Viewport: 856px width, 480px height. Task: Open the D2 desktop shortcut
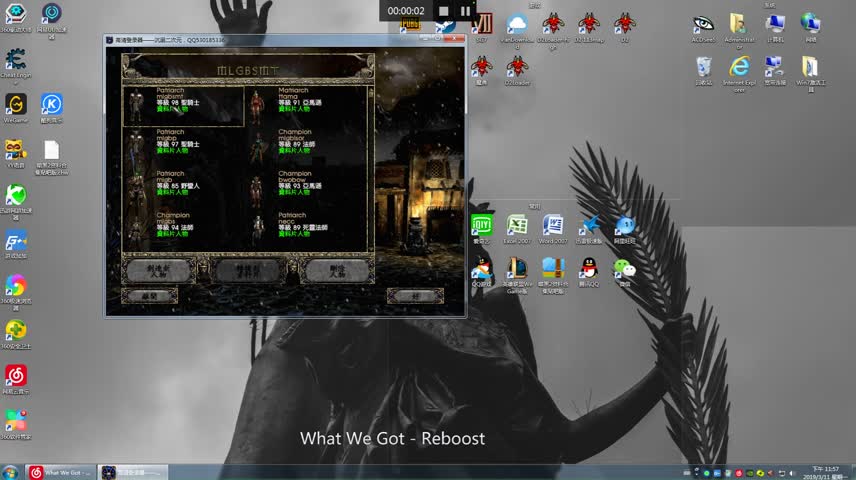(x=625, y=28)
